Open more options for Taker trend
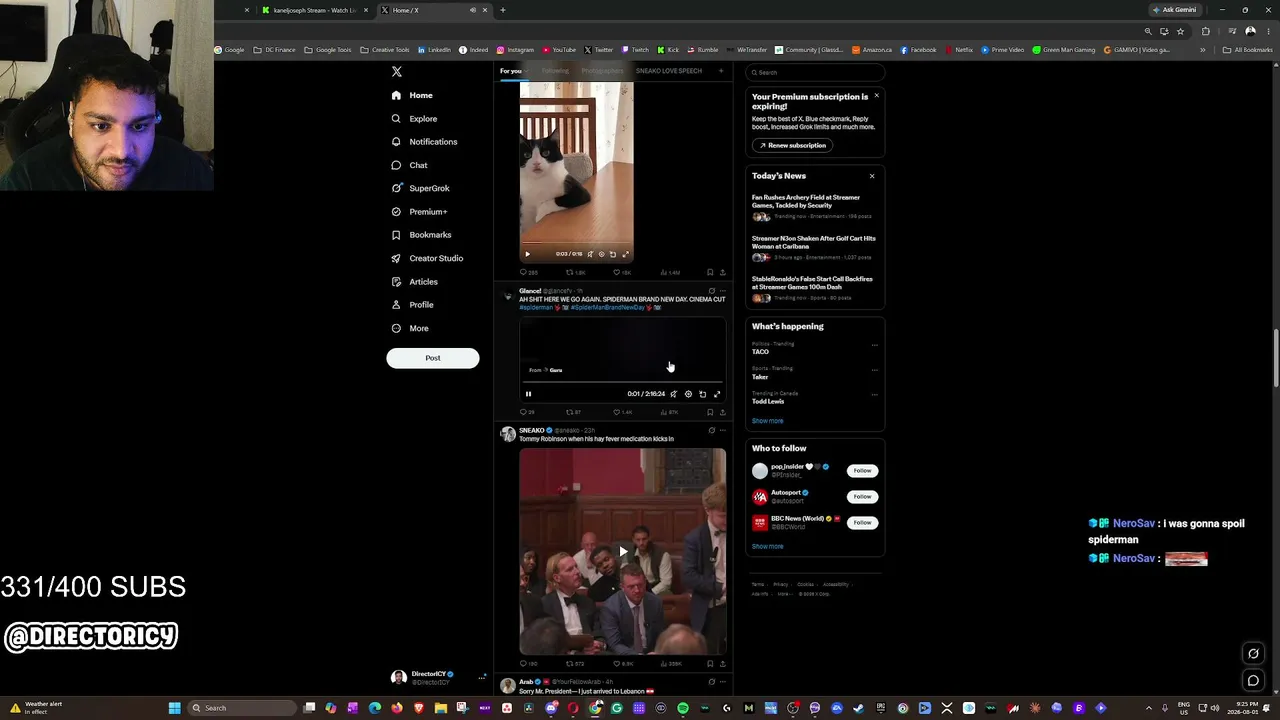 pyautogui.click(x=875, y=370)
